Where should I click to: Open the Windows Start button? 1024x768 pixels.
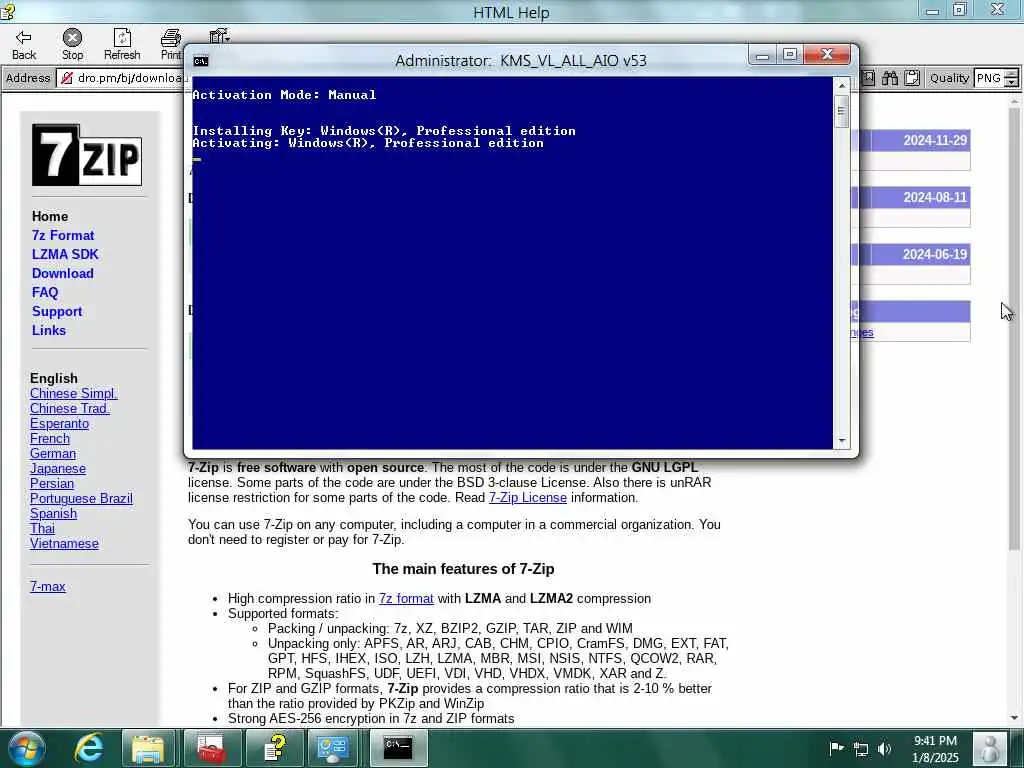(26, 748)
